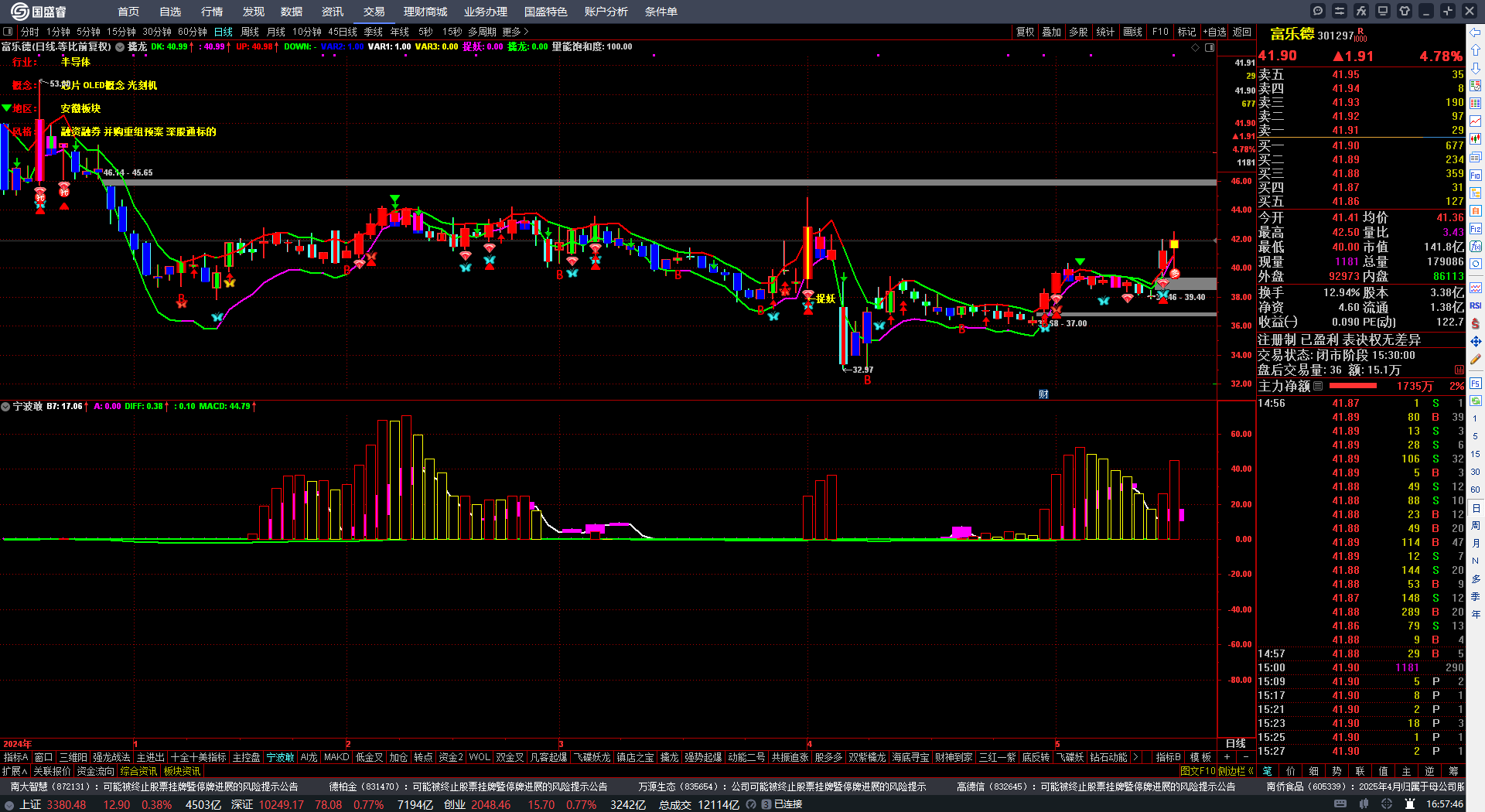Viewport: 1485px width, 812px height.
Task: Toggle the 图文F10 sidebar
Action: pyautogui.click(x=1198, y=771)
